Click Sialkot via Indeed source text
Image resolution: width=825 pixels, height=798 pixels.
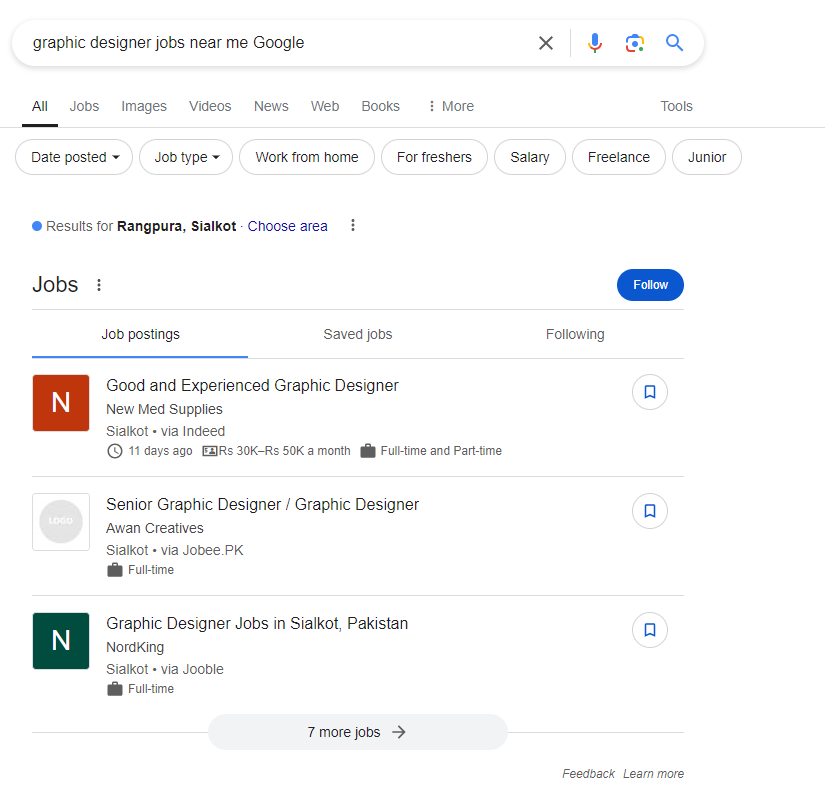165,431
